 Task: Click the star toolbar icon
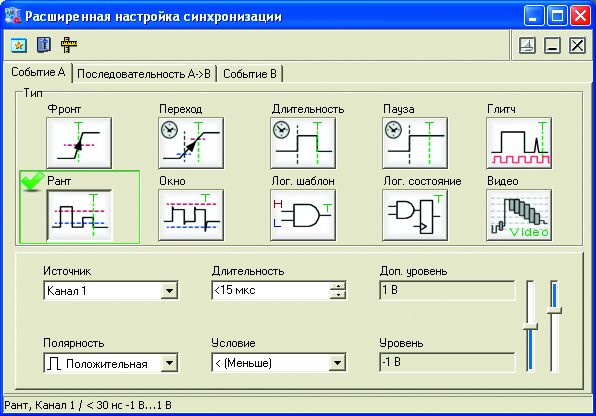pyautogui.click(x=19, y=45)
